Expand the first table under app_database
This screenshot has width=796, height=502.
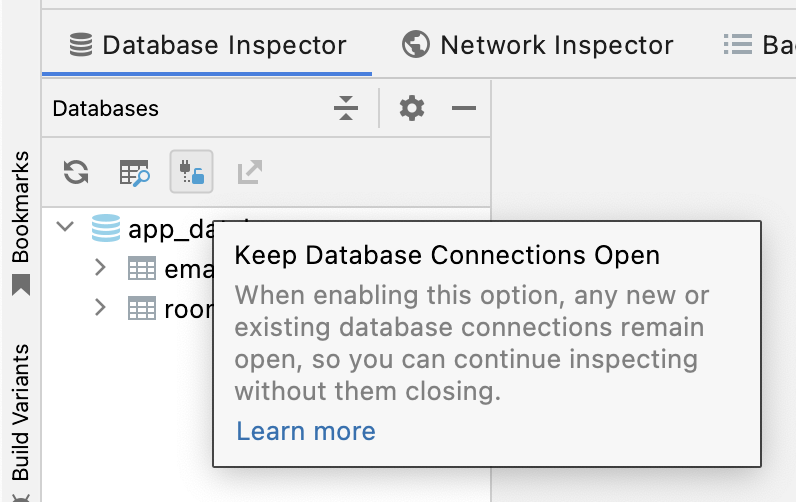coord(99,268)
